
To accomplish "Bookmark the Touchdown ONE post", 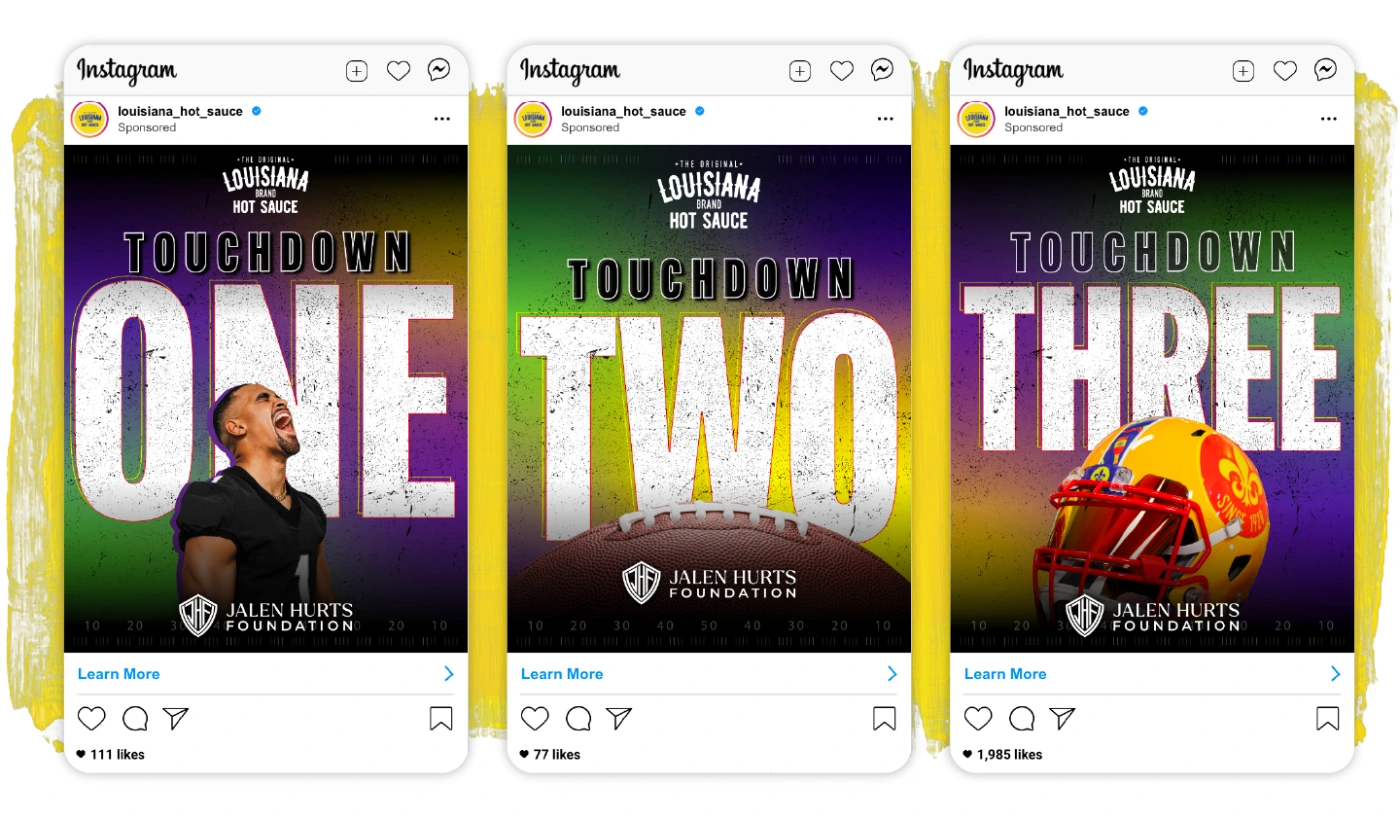I will click(441, 718).
